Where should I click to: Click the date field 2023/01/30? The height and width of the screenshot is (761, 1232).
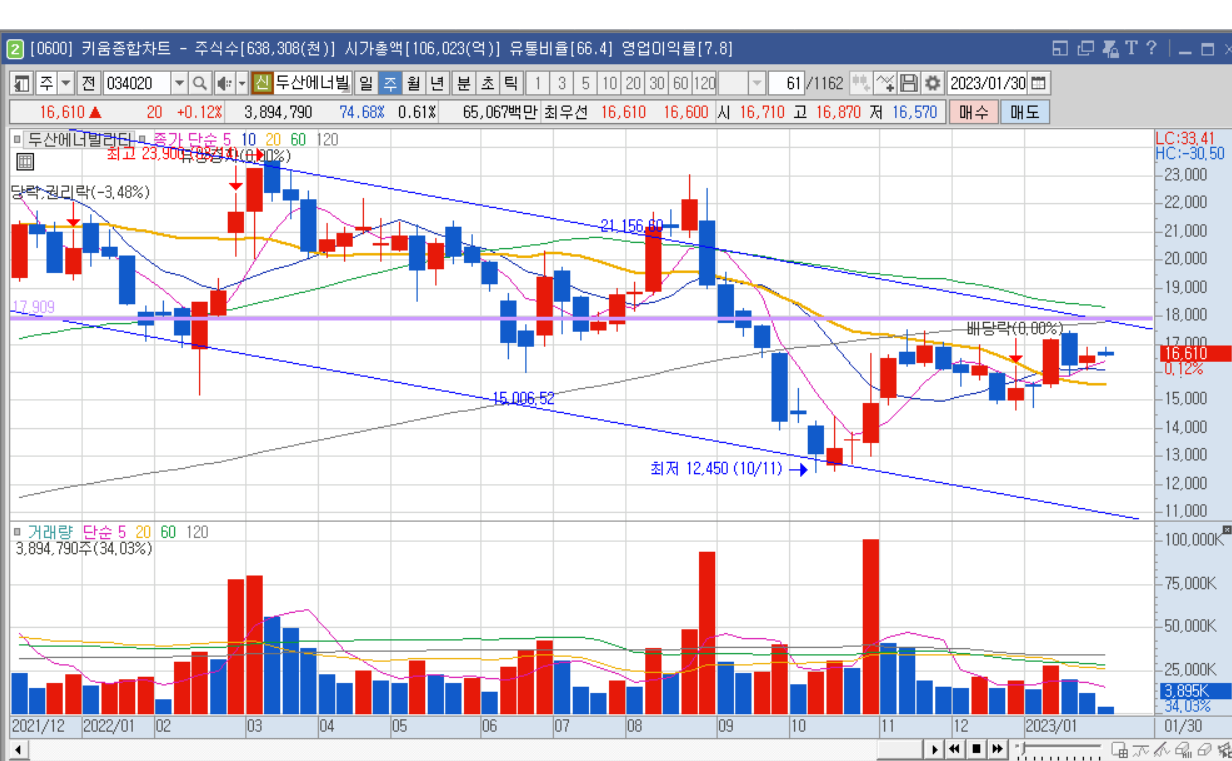[x=987, y=83]
